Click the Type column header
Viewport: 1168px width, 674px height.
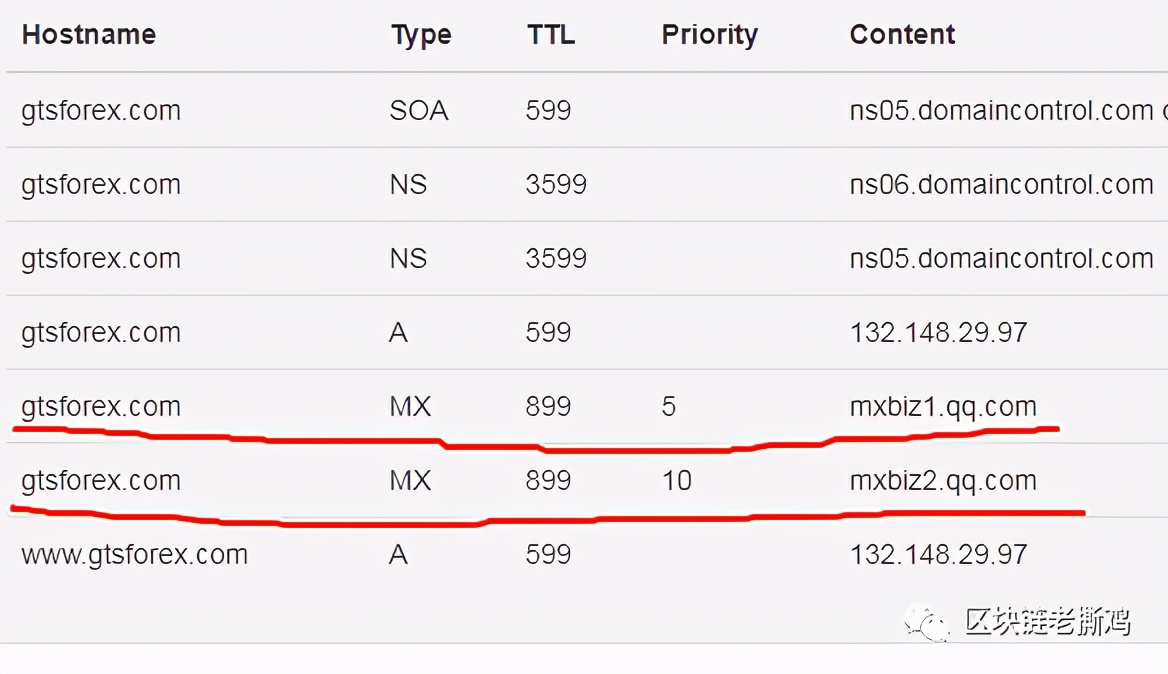pyautogui.click(x=422, y=35)
